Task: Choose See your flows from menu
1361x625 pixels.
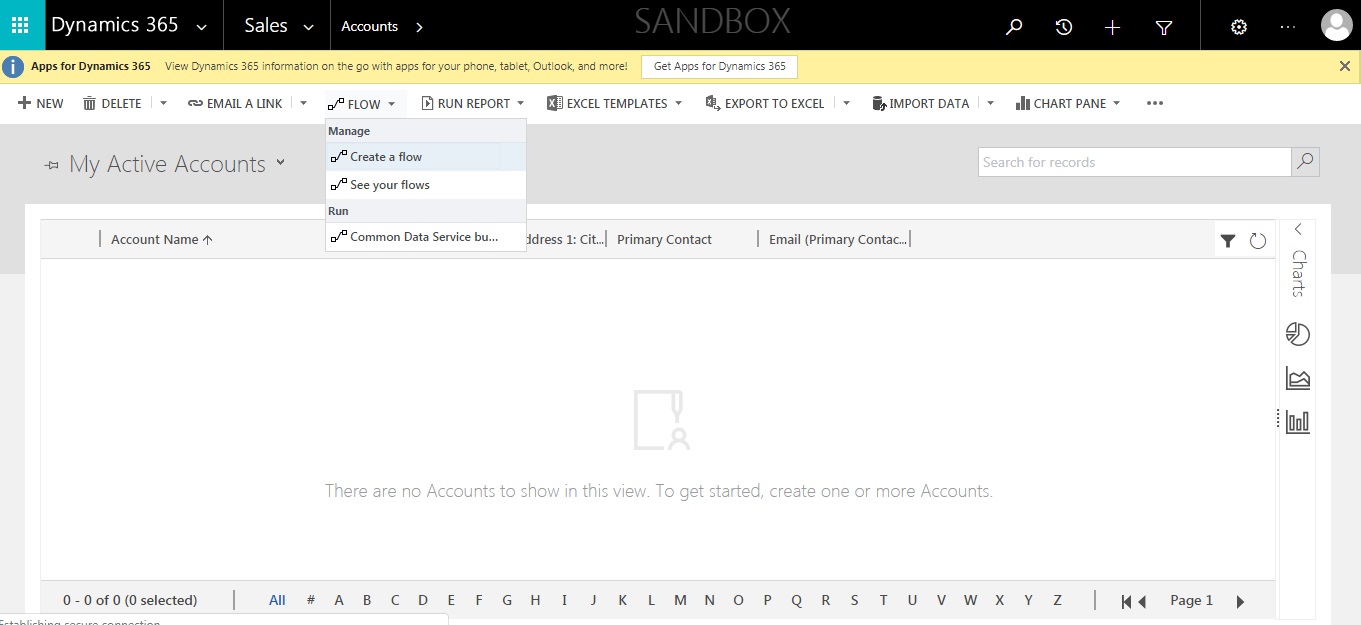Action: click(x=390, y=185)
